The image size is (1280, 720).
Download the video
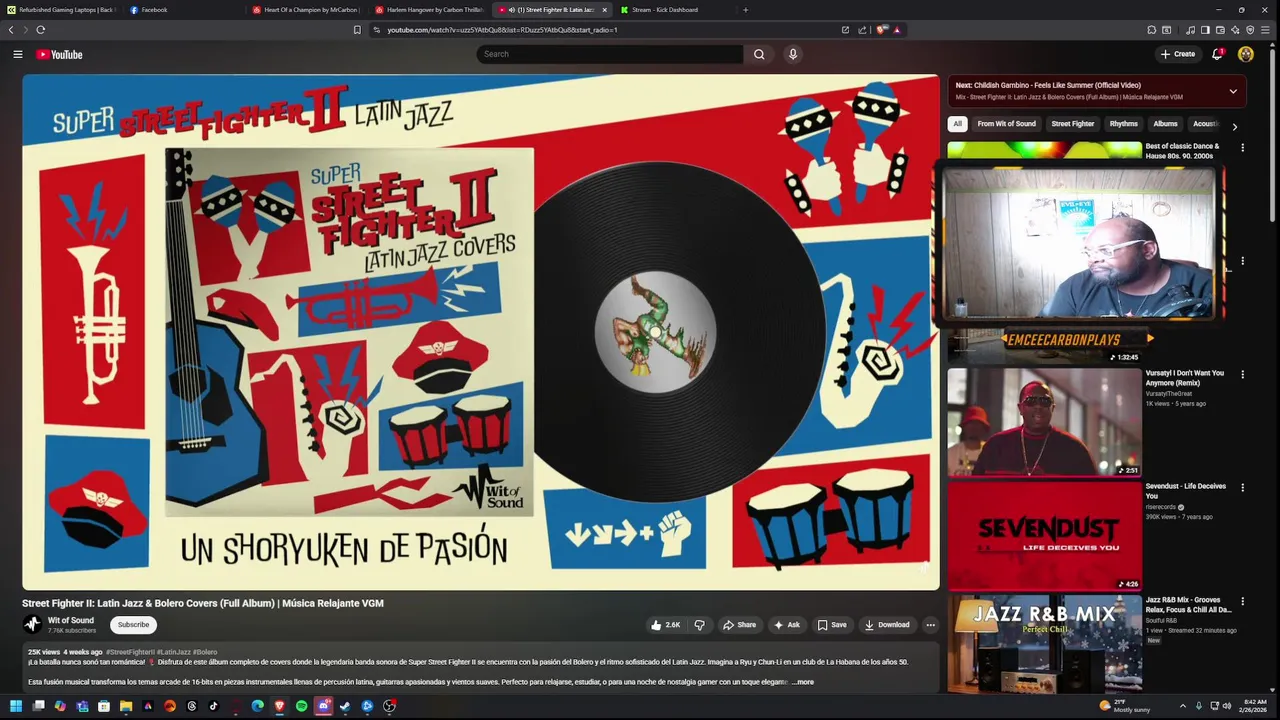tap(887, 625)
